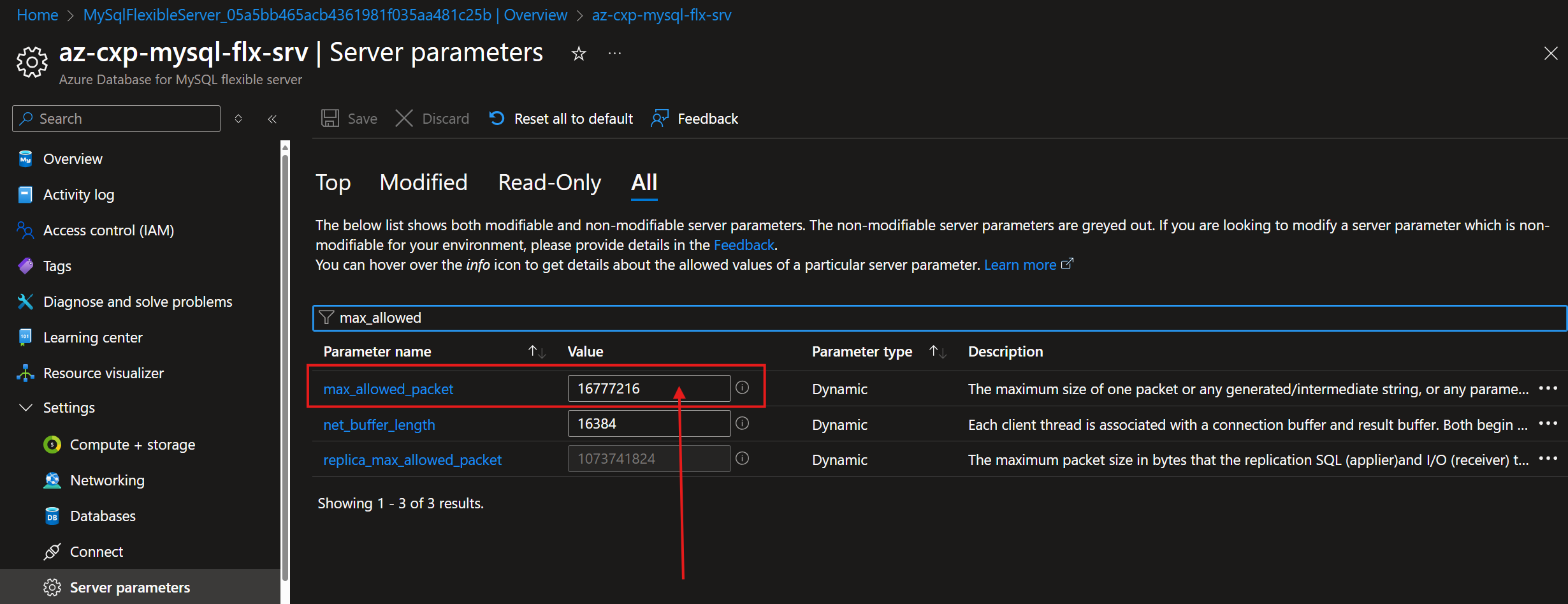
Task: Click the Databases icon
Action: 52,516
